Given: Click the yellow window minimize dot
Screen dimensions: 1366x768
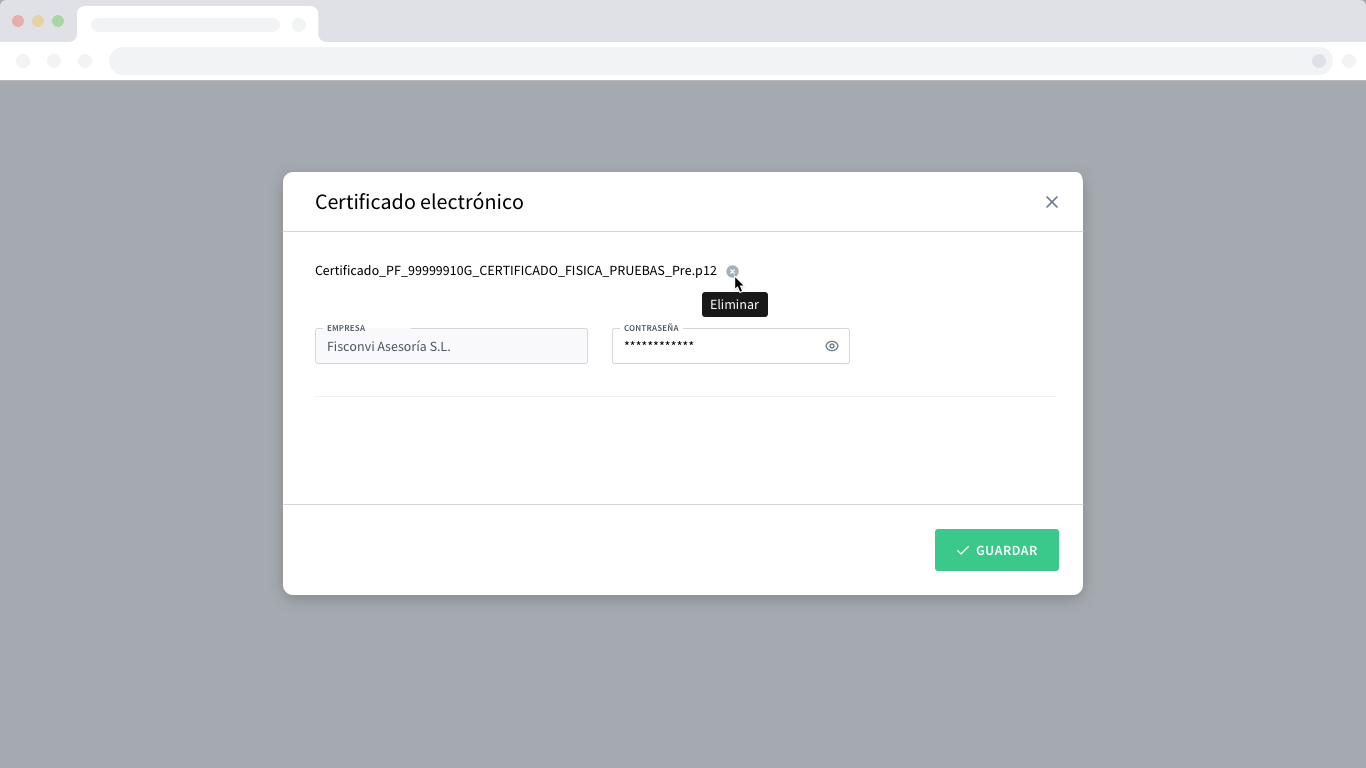Looking at the screenshot, I should click(38, 21).
